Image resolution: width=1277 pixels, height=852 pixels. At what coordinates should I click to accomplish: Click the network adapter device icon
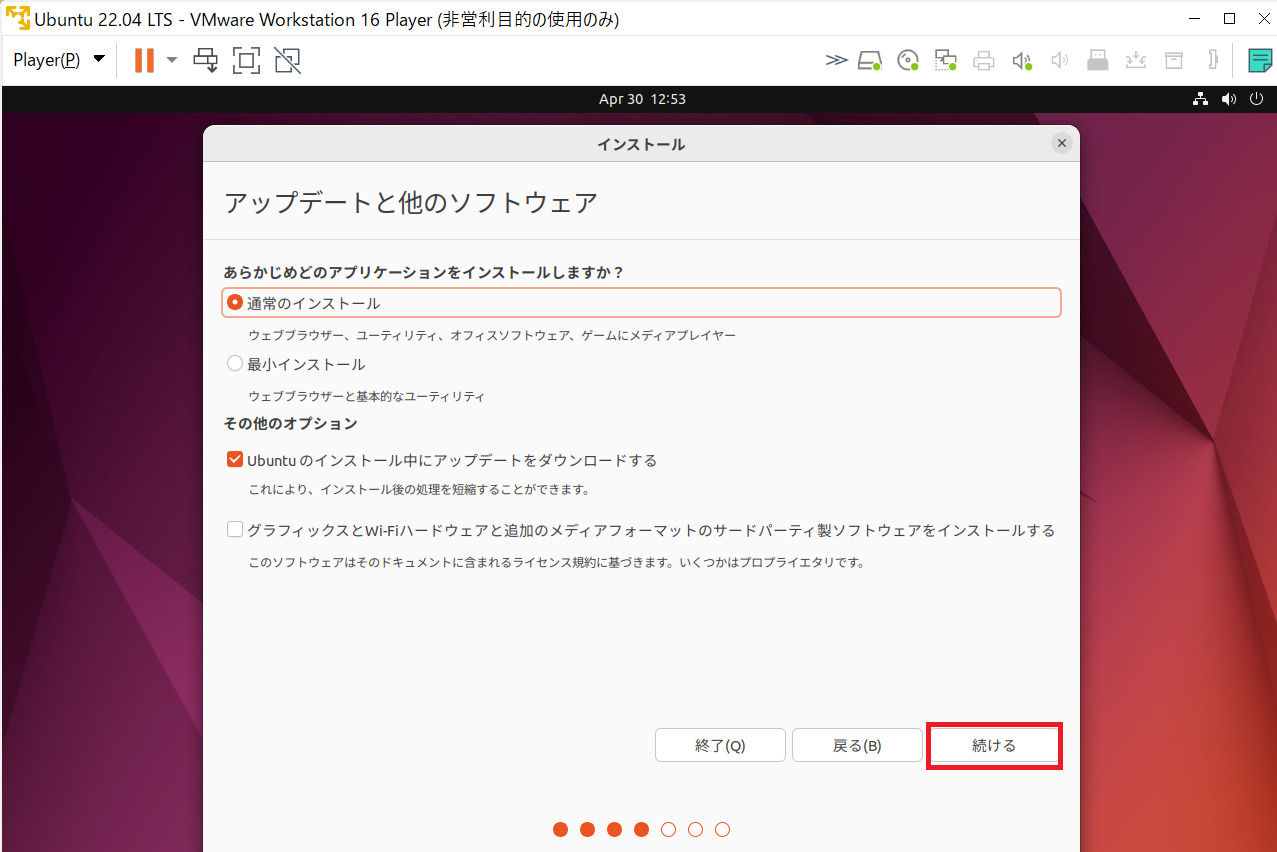coord(946,60)
